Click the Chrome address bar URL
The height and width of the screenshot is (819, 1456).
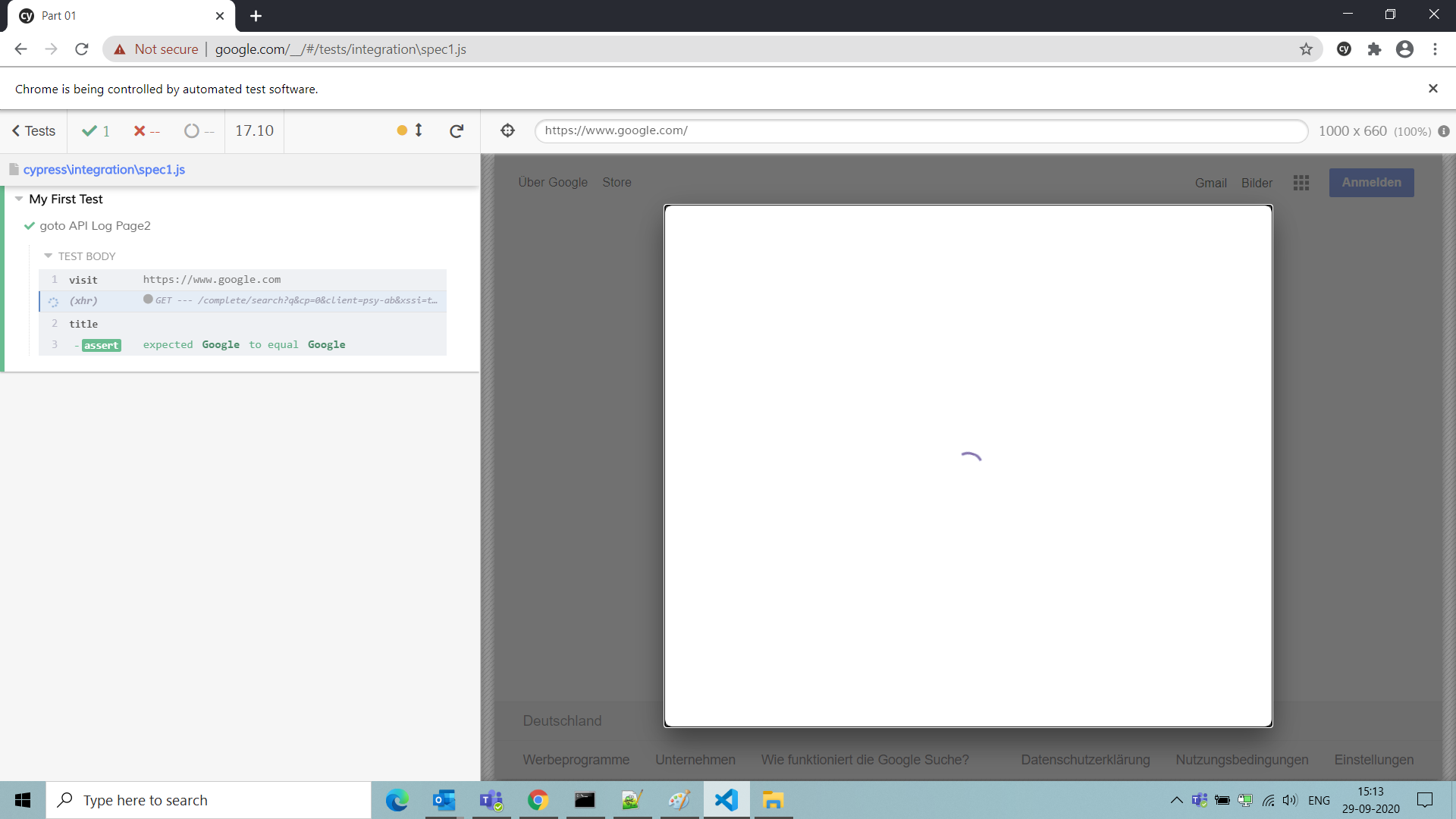pyautogui.click(x=340, y=49)
